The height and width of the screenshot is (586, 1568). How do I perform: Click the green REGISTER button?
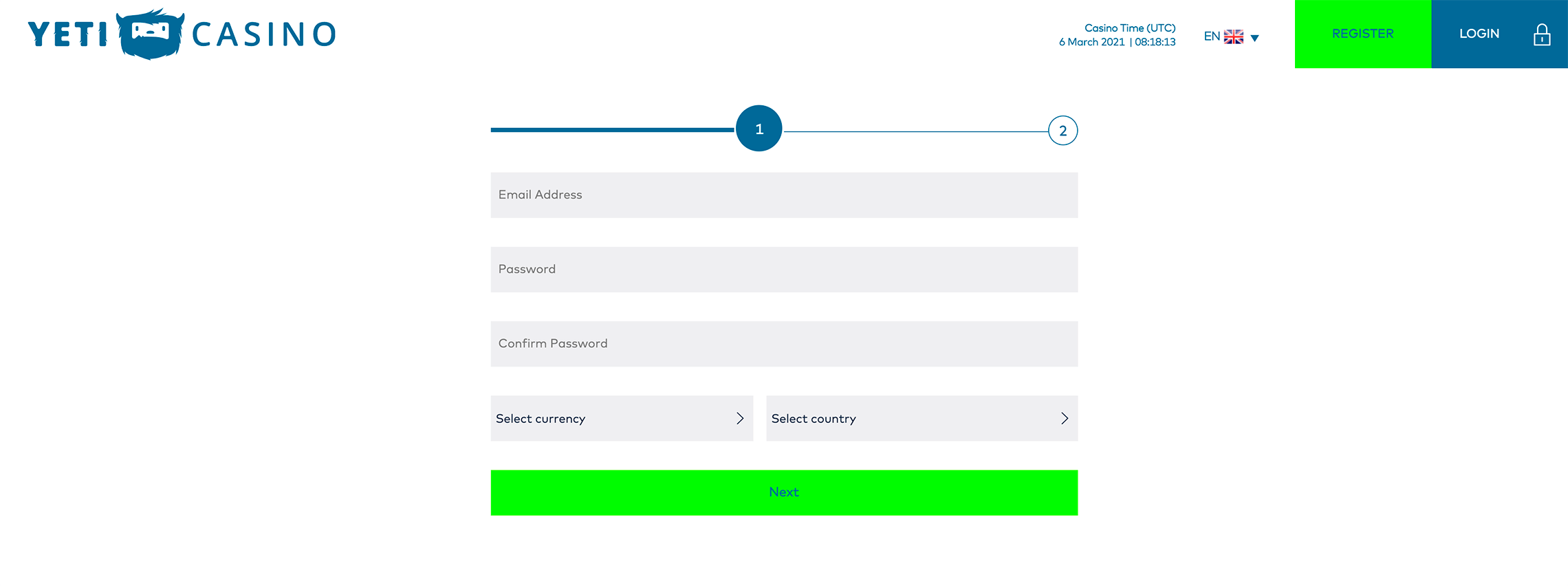pyautogui.click(x=1363, y=34)
